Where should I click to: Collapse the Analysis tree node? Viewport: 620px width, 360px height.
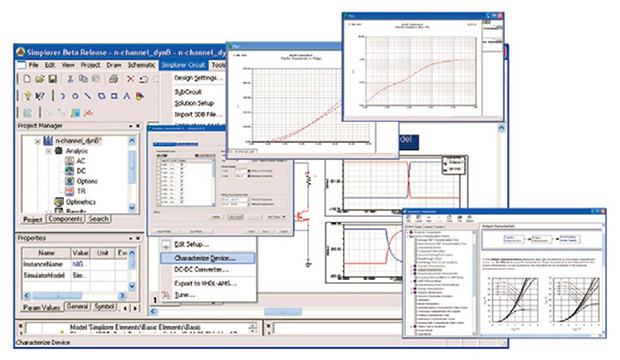point(48,151)
